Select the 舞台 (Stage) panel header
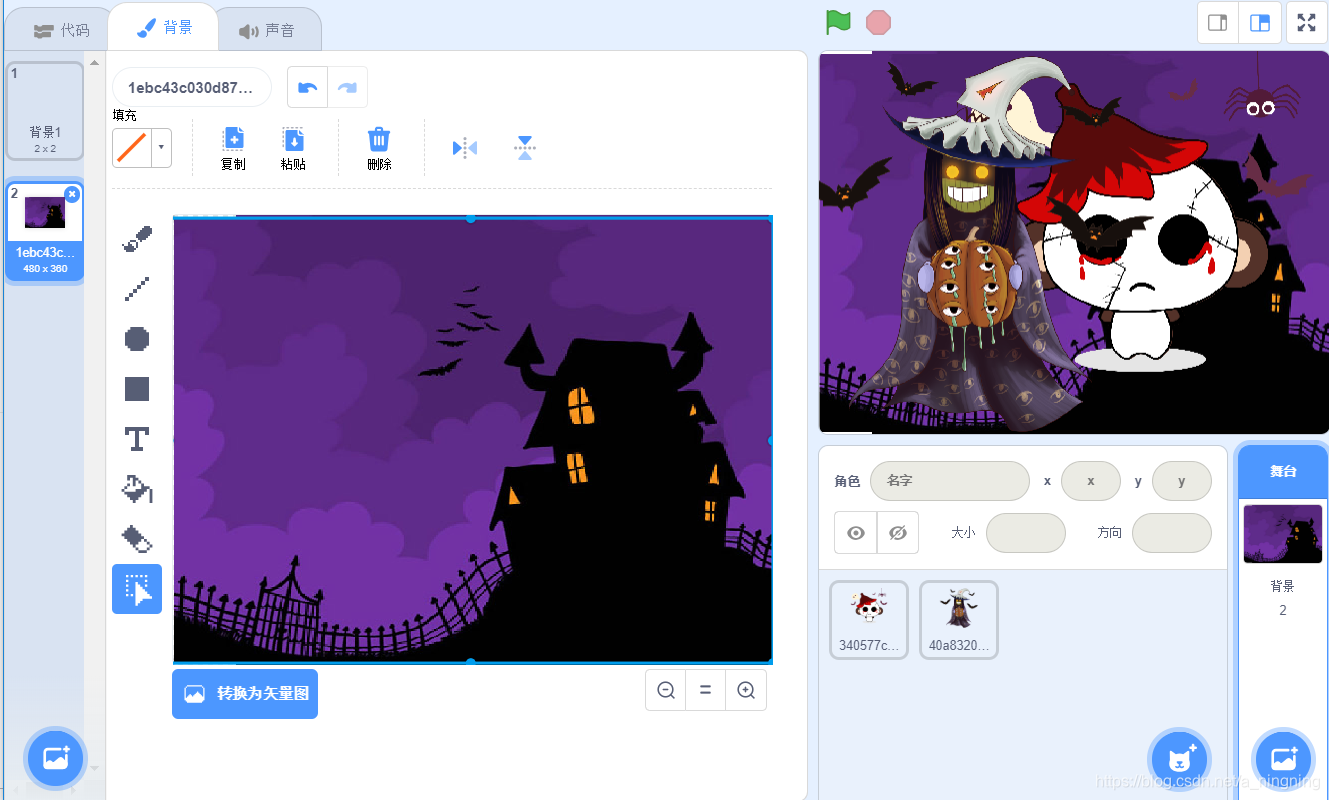Screen dimensions: 1329x800 1283,471
